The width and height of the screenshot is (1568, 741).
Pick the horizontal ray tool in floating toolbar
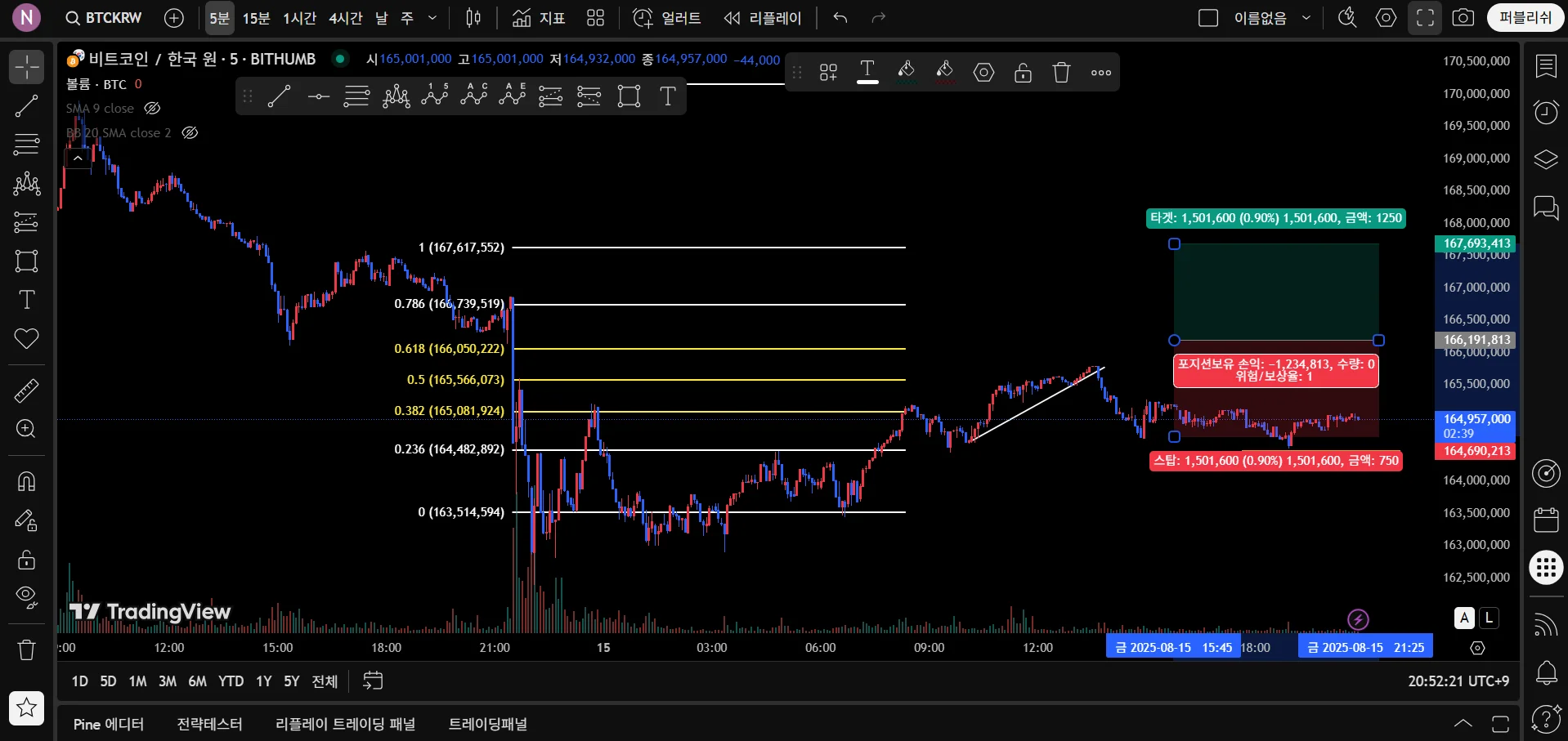pyautogui.click(x=318, y=96)
